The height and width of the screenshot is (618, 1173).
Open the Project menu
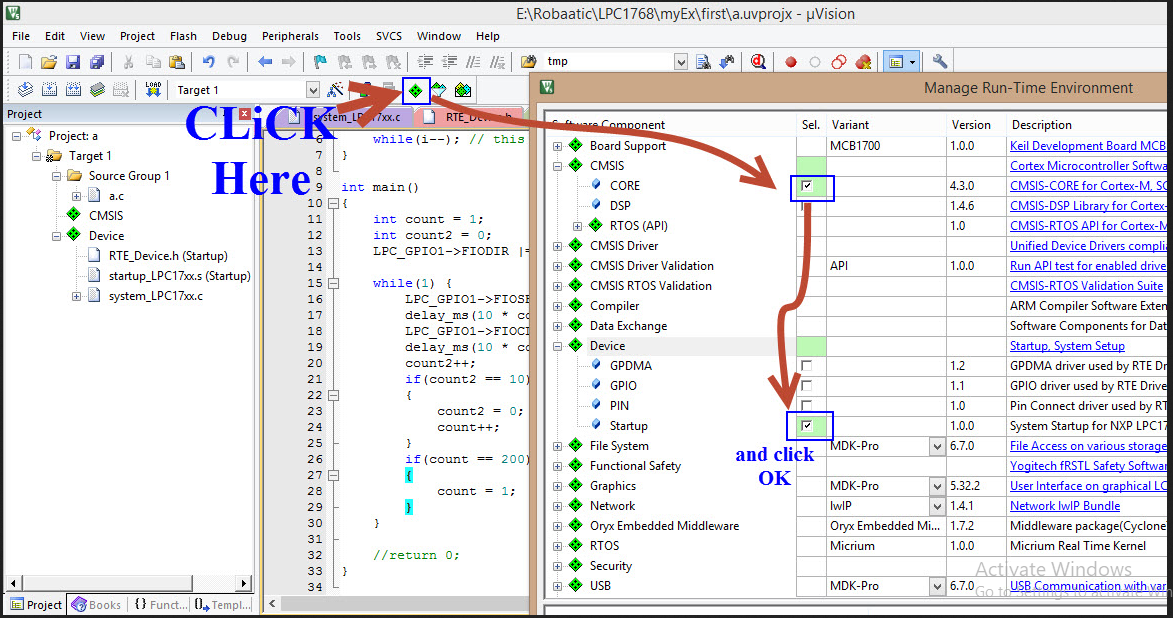138,36
